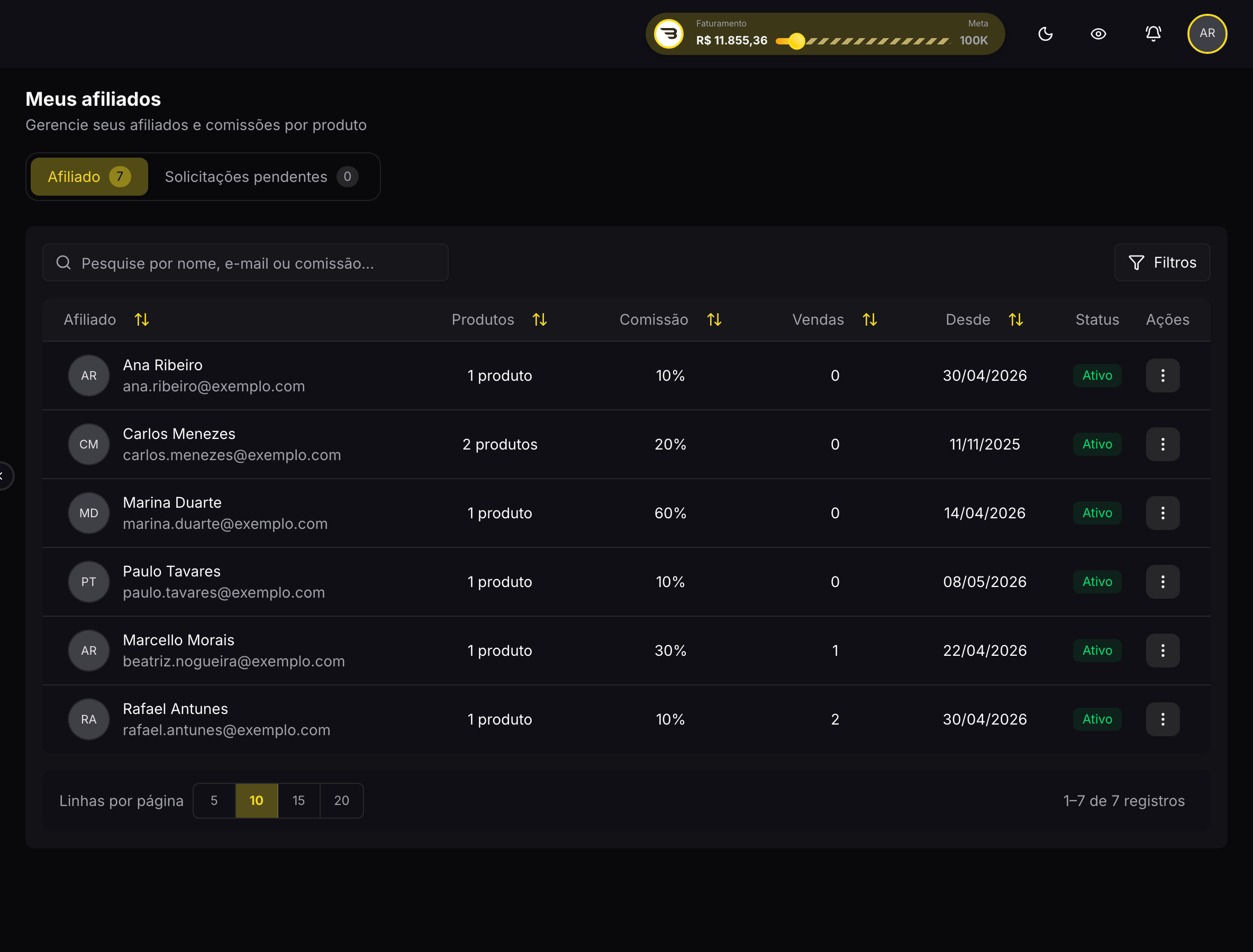
Task: Sort by the Produtos column arrows
Action: click(x=540, y=320)
